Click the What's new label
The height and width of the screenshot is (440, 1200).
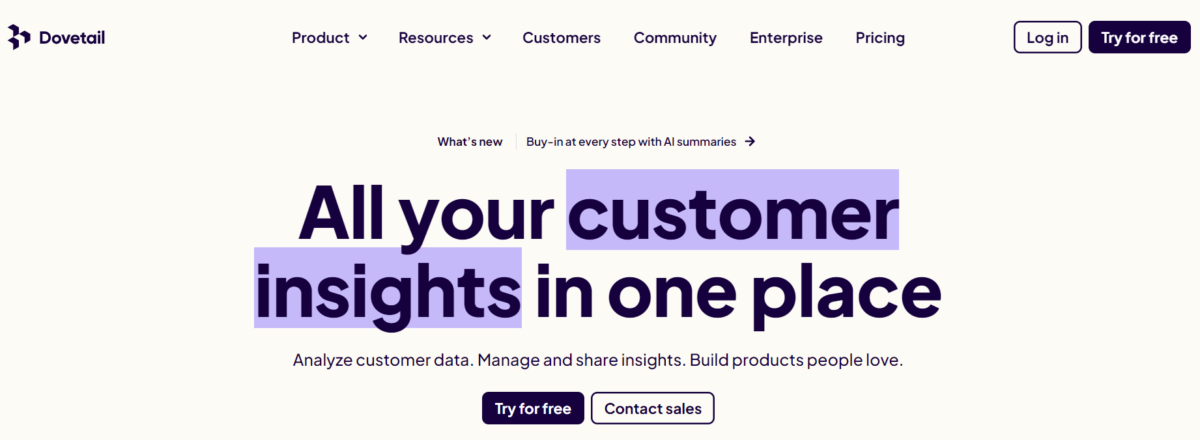tap(470, 142)
